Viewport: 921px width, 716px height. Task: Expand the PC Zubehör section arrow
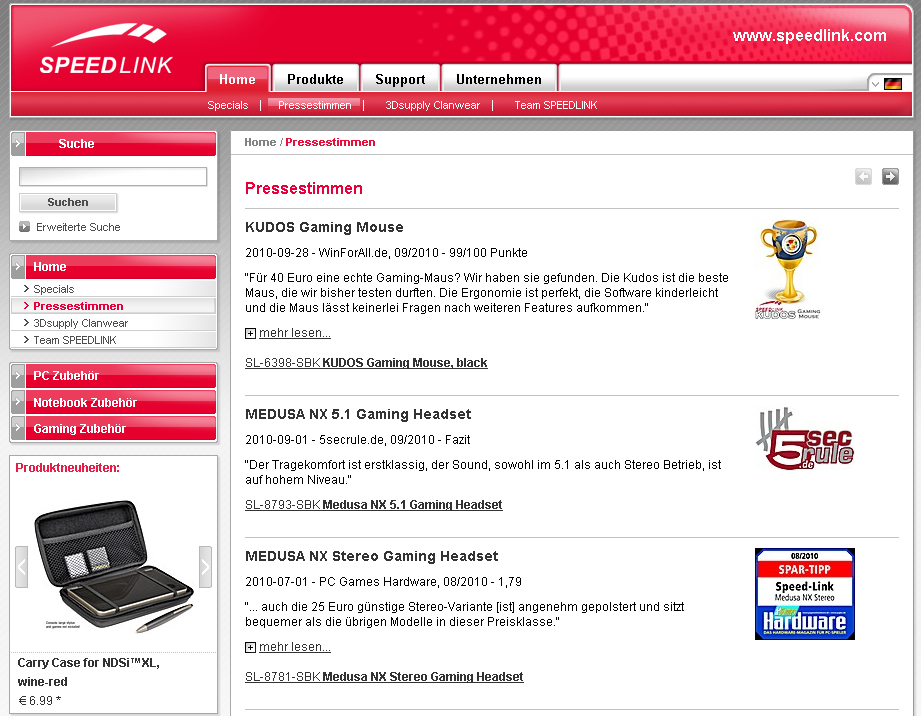point(18,375)
